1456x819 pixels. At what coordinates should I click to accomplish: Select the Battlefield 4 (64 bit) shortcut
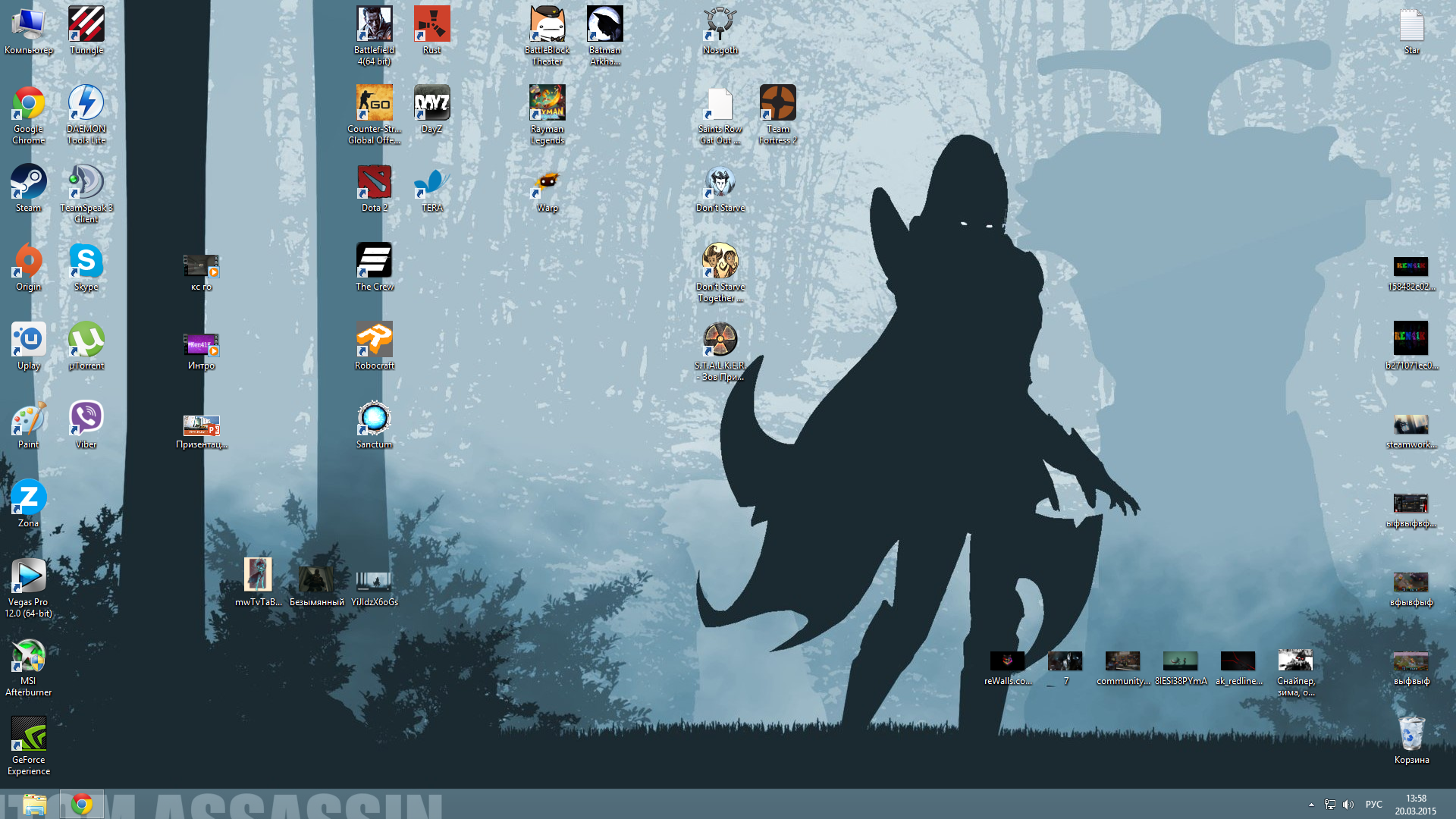pyautogui.click(x=375, y=36)
